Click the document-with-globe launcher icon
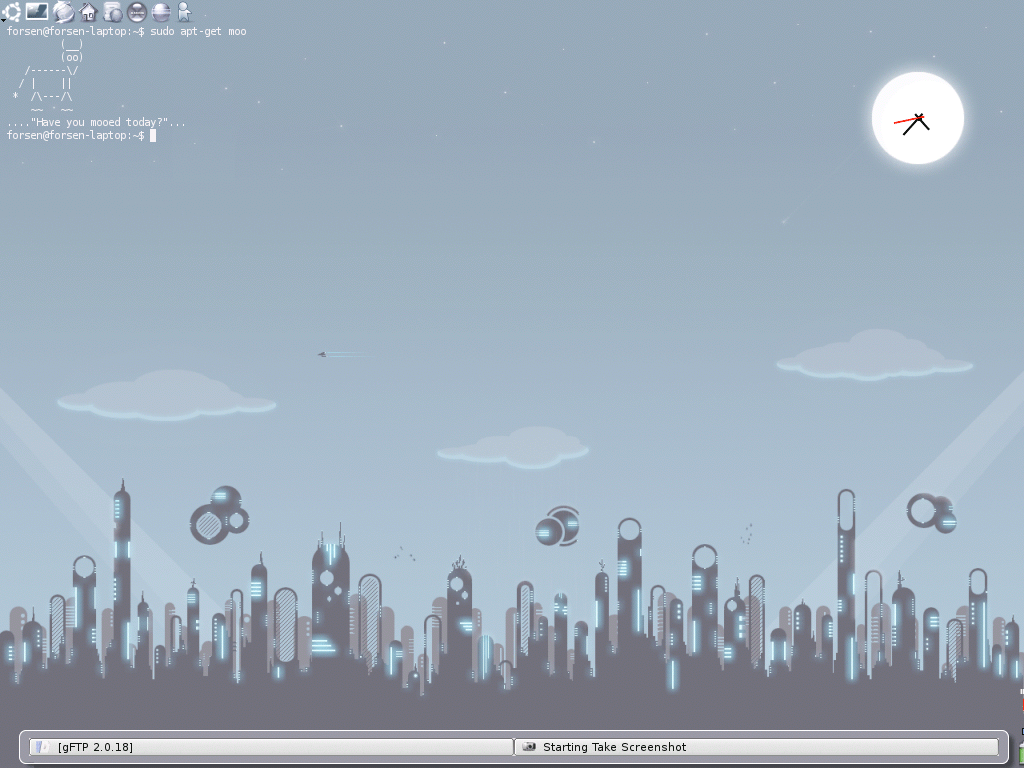This screenshot has height=768, width=1024. point(112,12)
